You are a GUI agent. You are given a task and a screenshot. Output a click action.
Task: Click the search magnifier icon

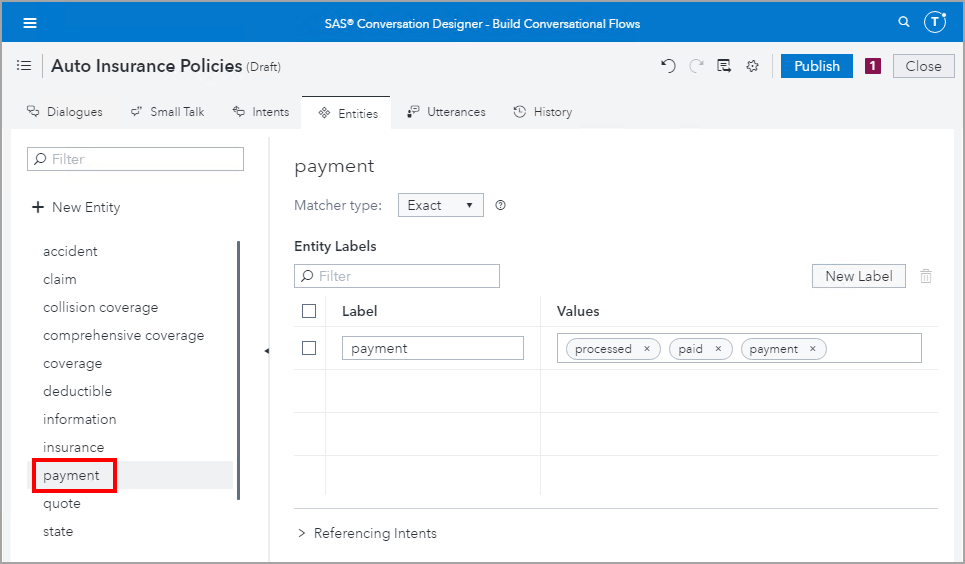tap(903, 22)
